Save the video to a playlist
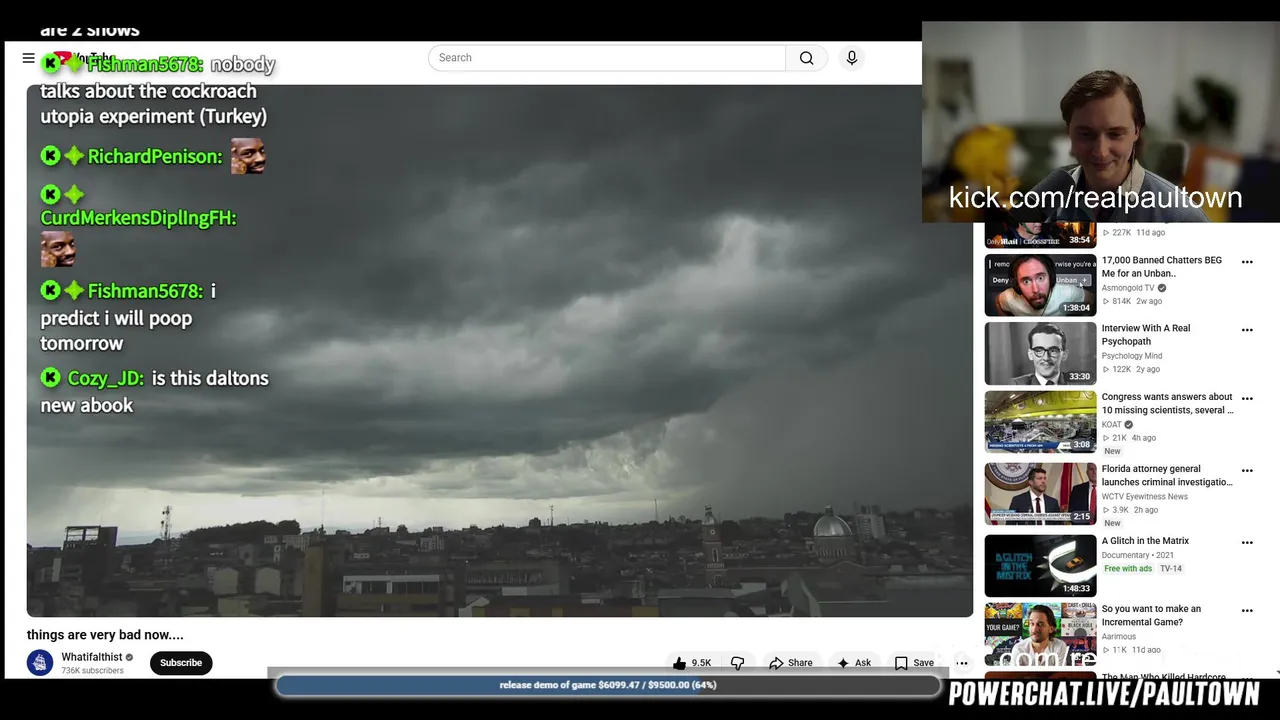 pyautogui.click(x=914, y=663)
